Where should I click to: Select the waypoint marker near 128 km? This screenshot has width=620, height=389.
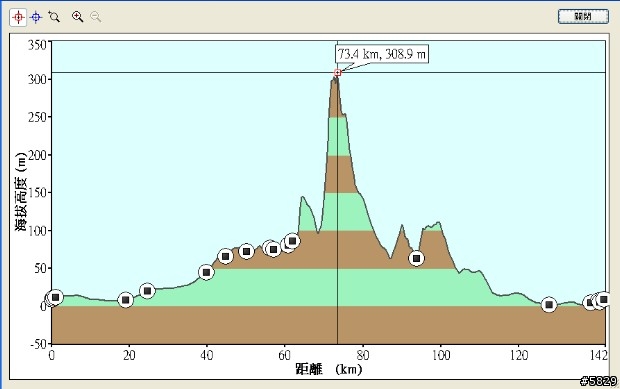tap(549, 305)
